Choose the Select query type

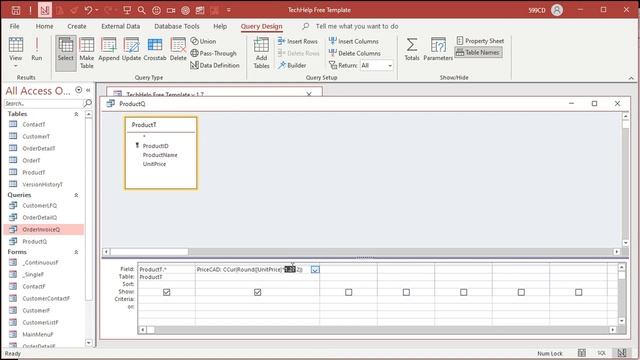[66, 53]
